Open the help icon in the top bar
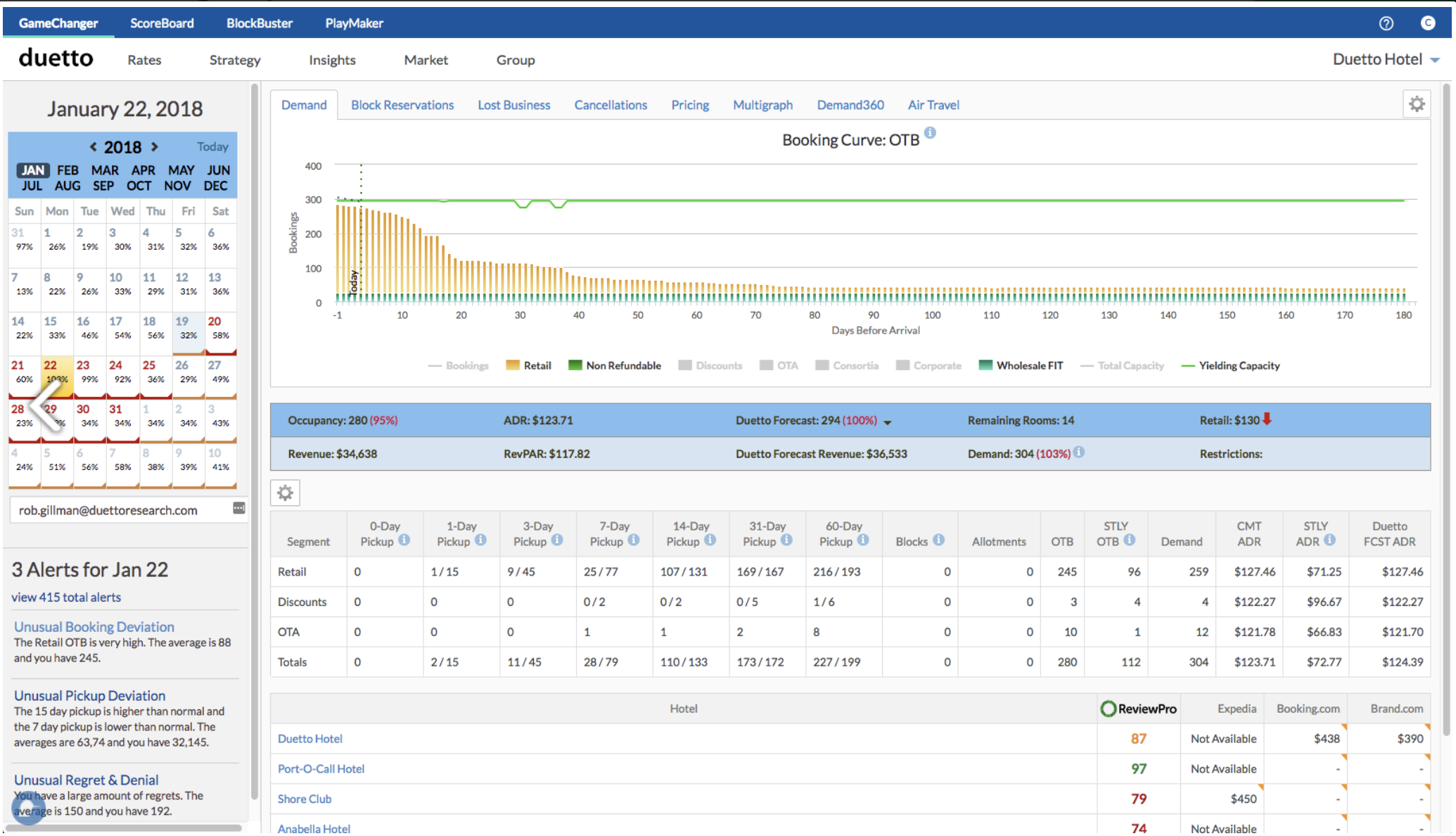1456x836 pixels. (x=1385, y=23)
